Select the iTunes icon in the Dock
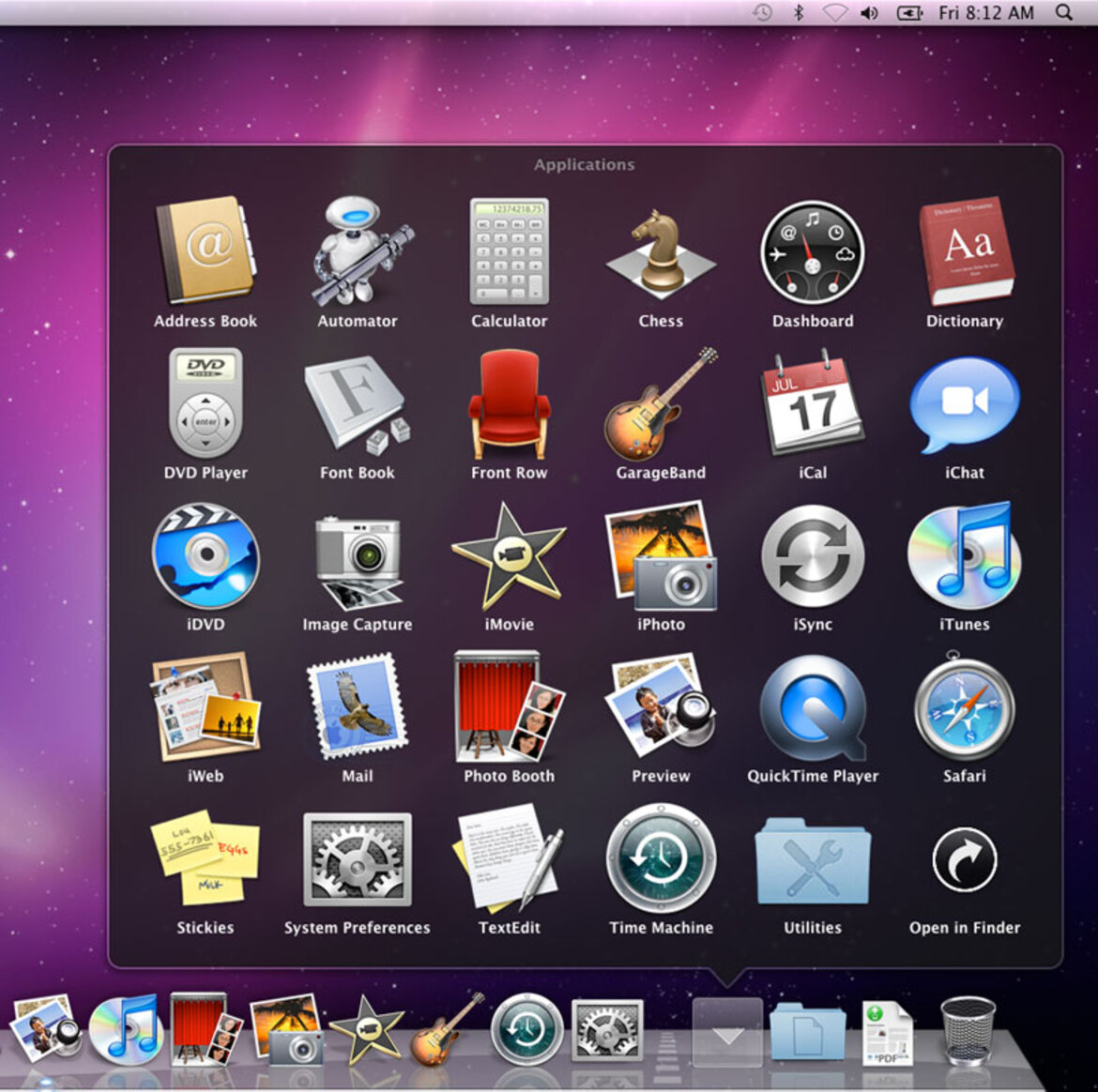Viewport: 1098px width, 1092px height. tap(127, 1030)
